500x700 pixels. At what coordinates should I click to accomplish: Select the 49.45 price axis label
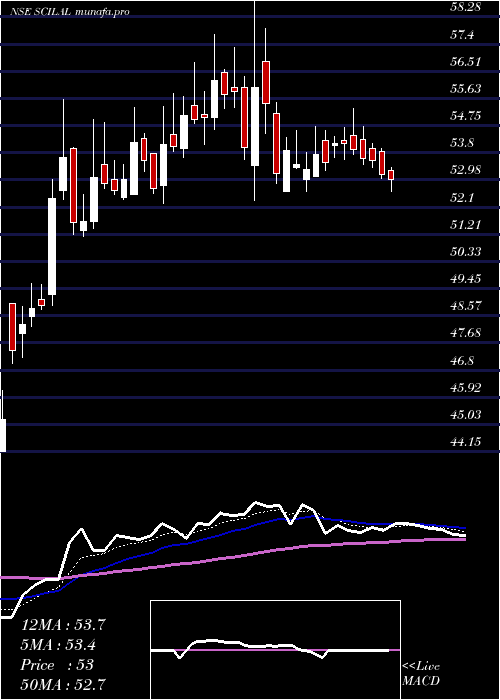(466, 279)
